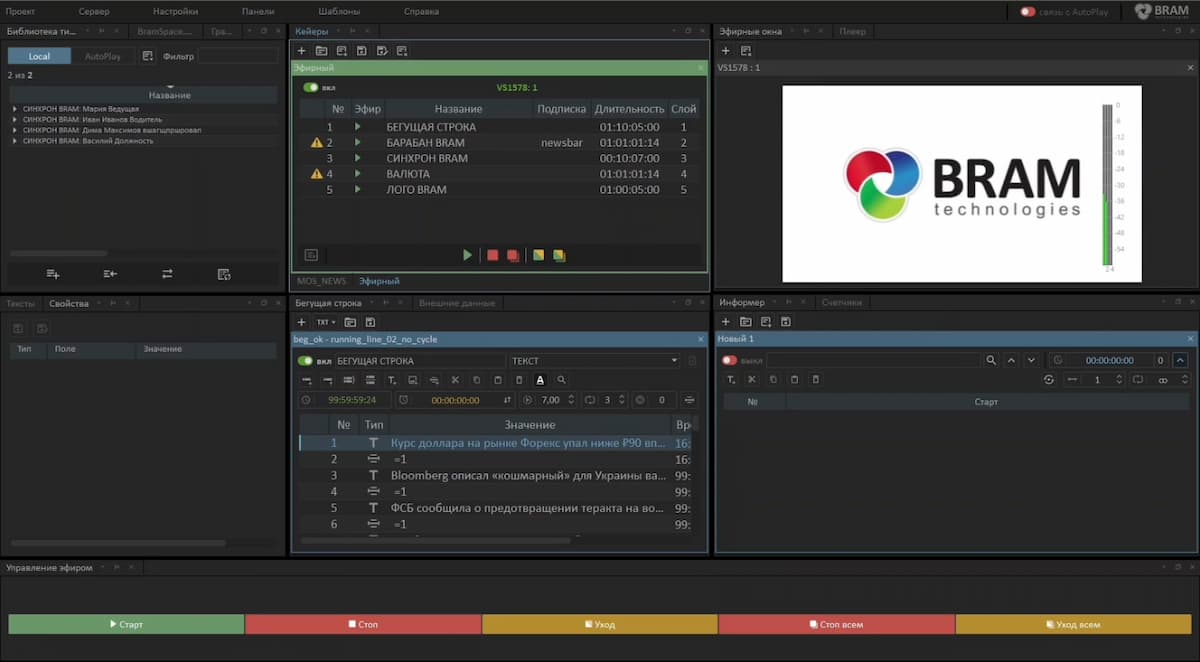Open the Панели menu
The height and width of the screenshot is (662, 1200).
click(258, 11)
